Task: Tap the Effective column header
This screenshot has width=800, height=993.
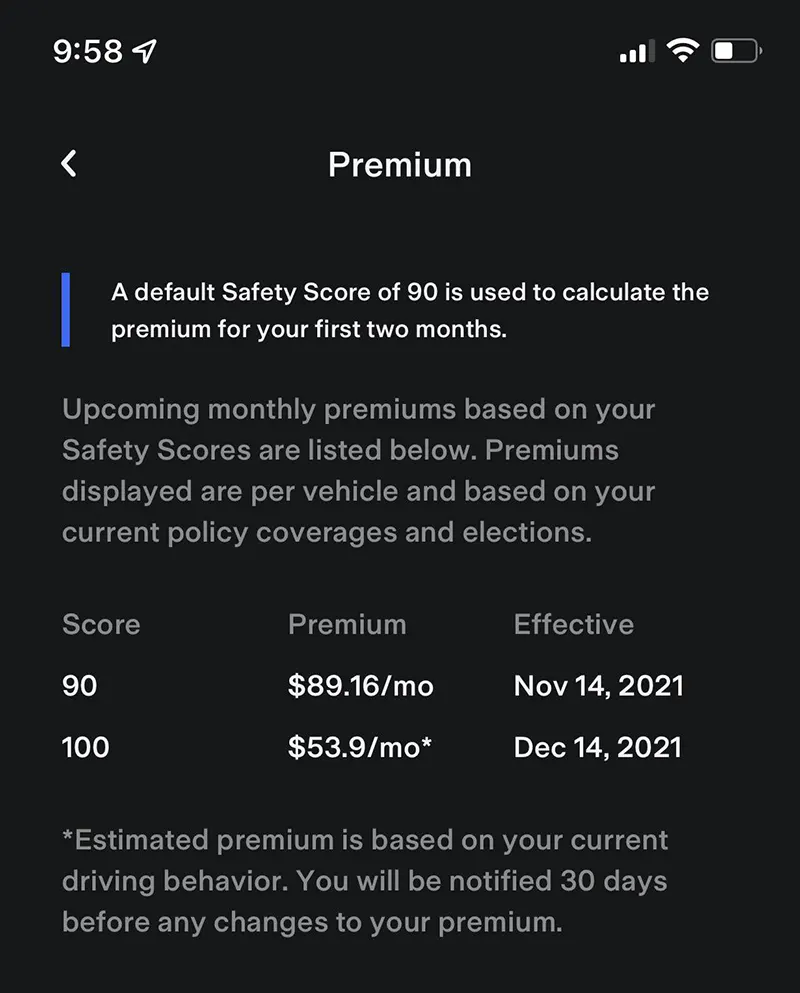Action: (x=573, y=625)
